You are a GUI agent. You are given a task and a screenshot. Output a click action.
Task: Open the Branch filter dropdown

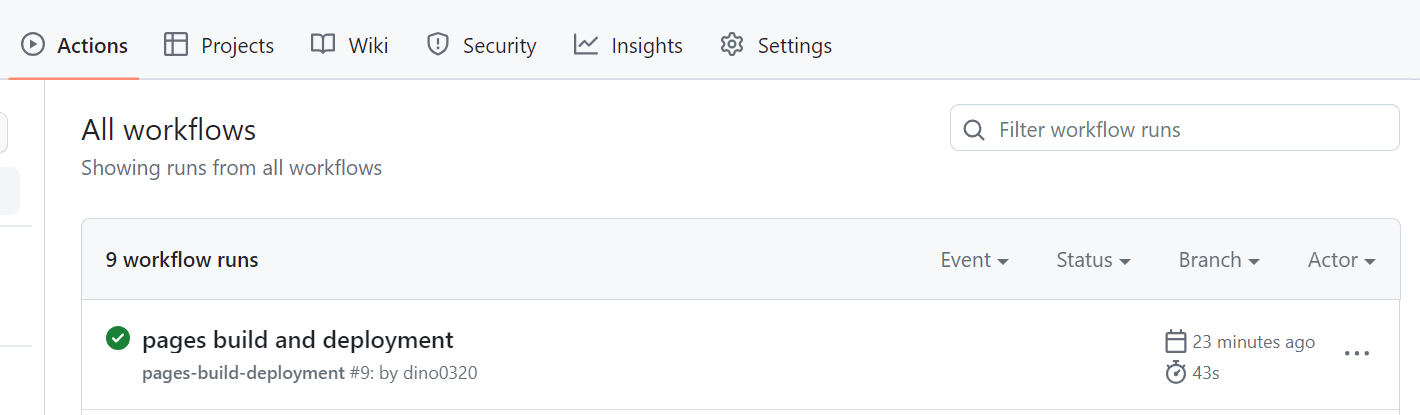tap(1219, 260)
